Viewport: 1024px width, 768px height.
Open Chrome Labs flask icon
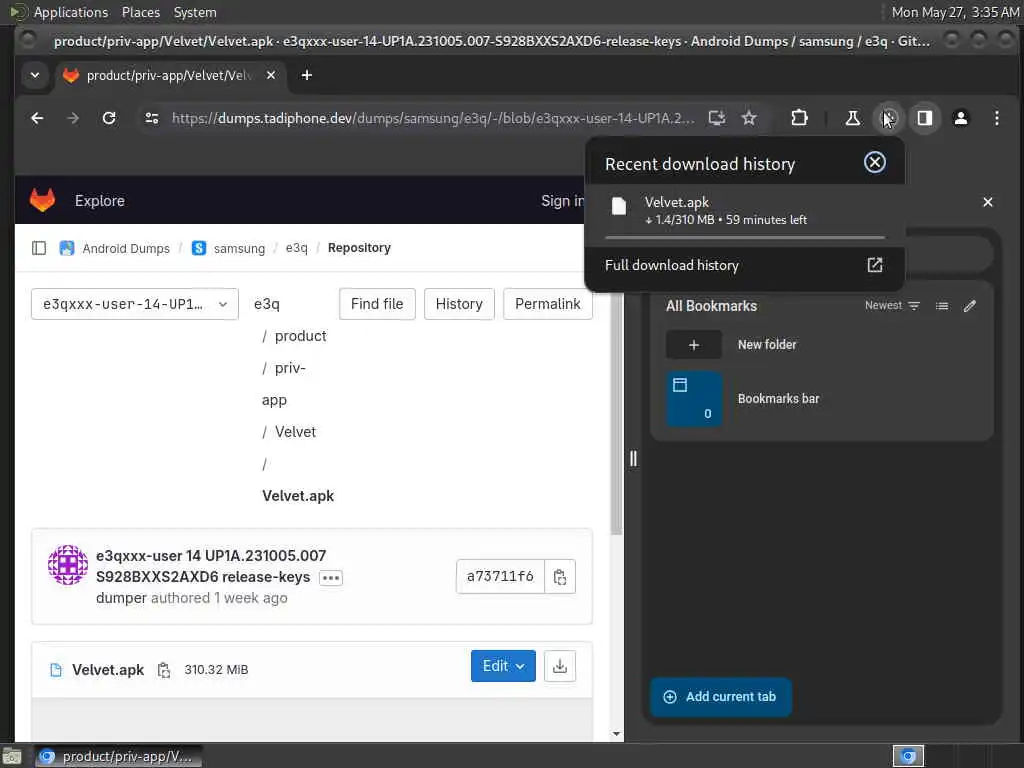852,118
